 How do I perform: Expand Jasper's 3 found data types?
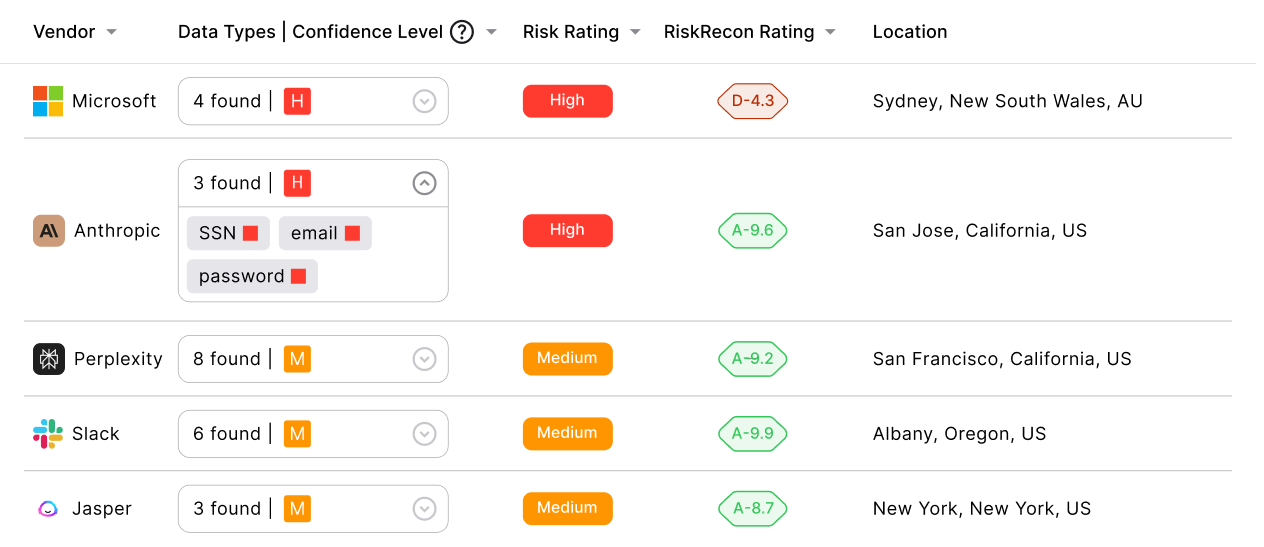425,509
